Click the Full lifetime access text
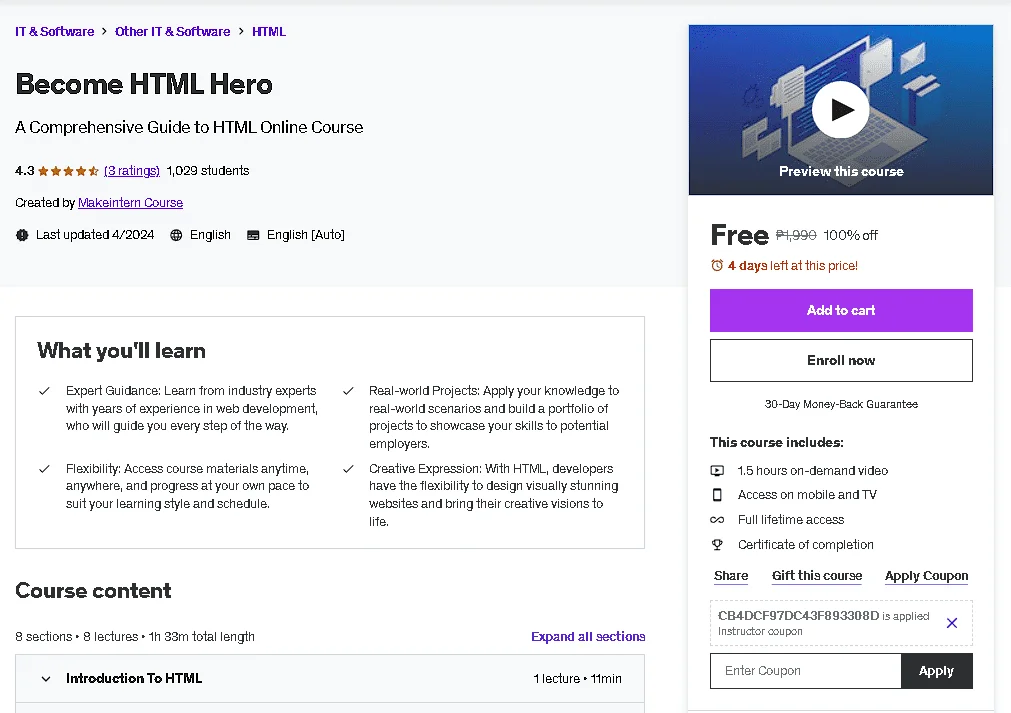The image size is (1011, 713). (x=790, y=520)
